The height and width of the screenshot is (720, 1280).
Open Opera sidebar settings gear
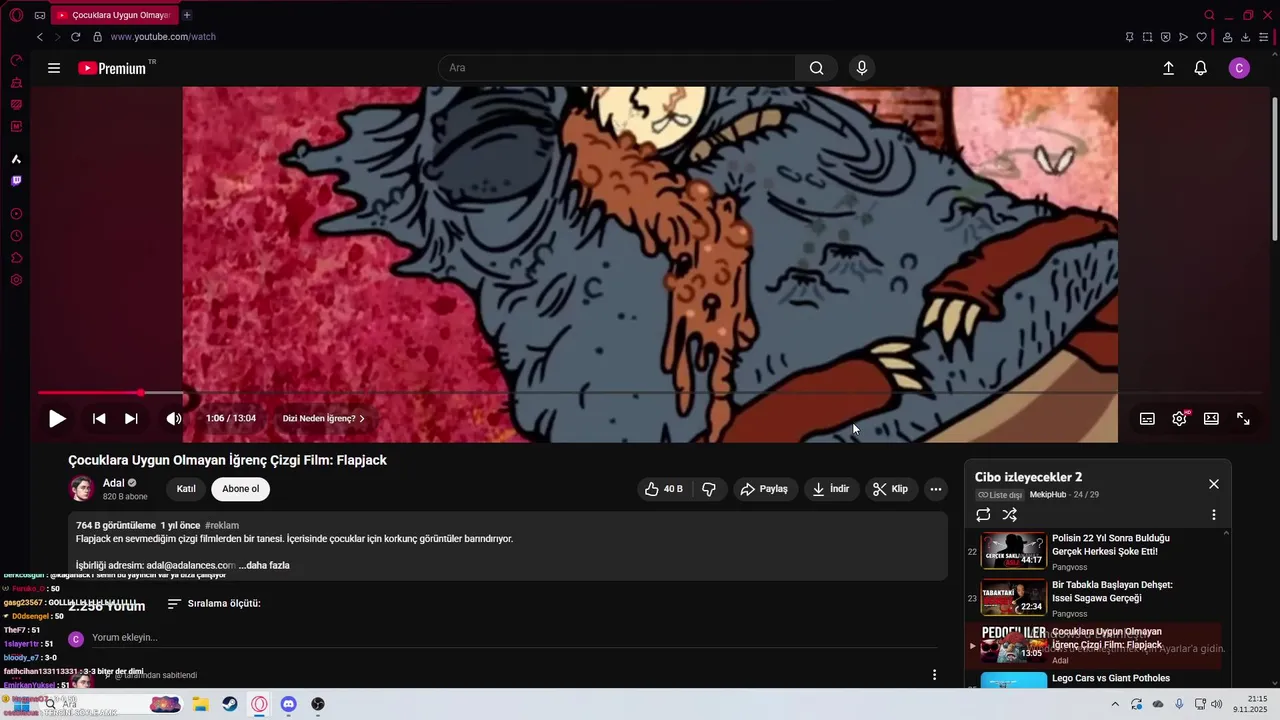point(16,280)
